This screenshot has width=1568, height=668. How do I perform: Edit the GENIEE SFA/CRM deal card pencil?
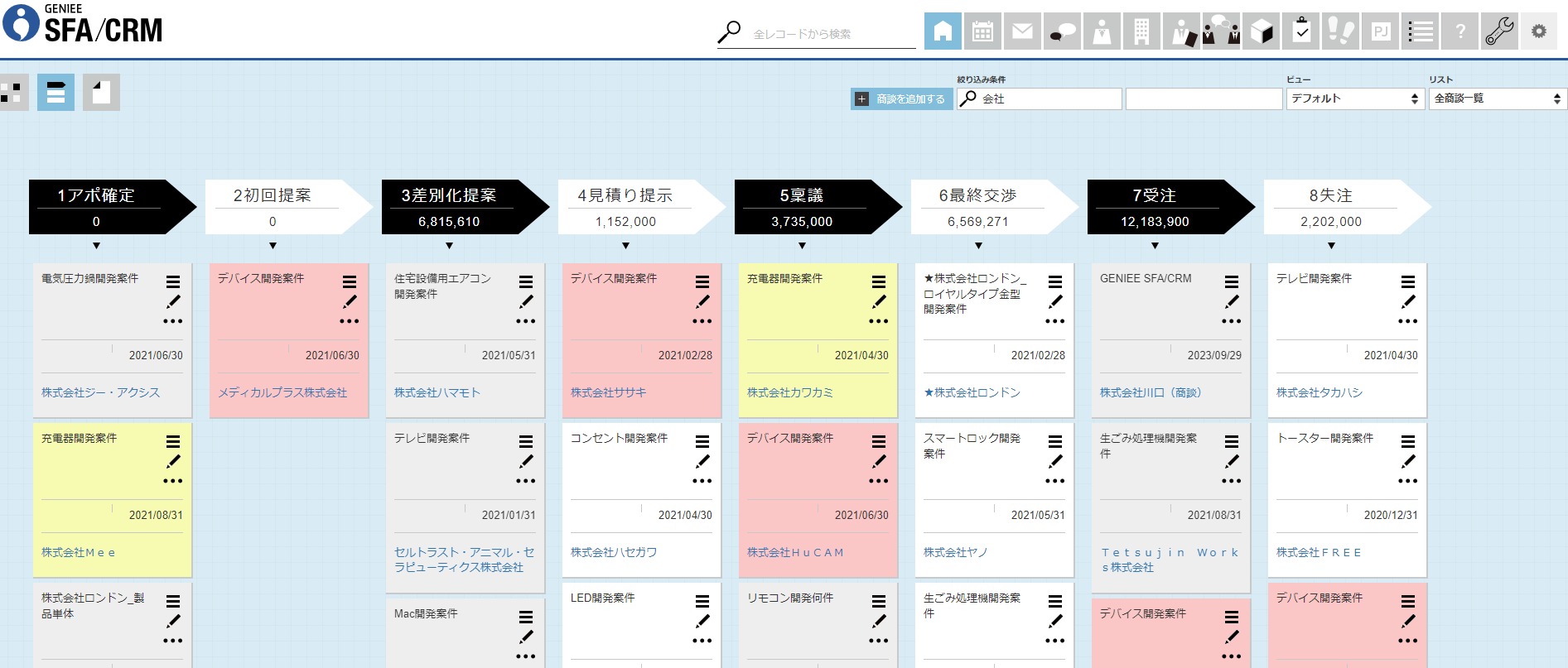tap(1232, 301)
